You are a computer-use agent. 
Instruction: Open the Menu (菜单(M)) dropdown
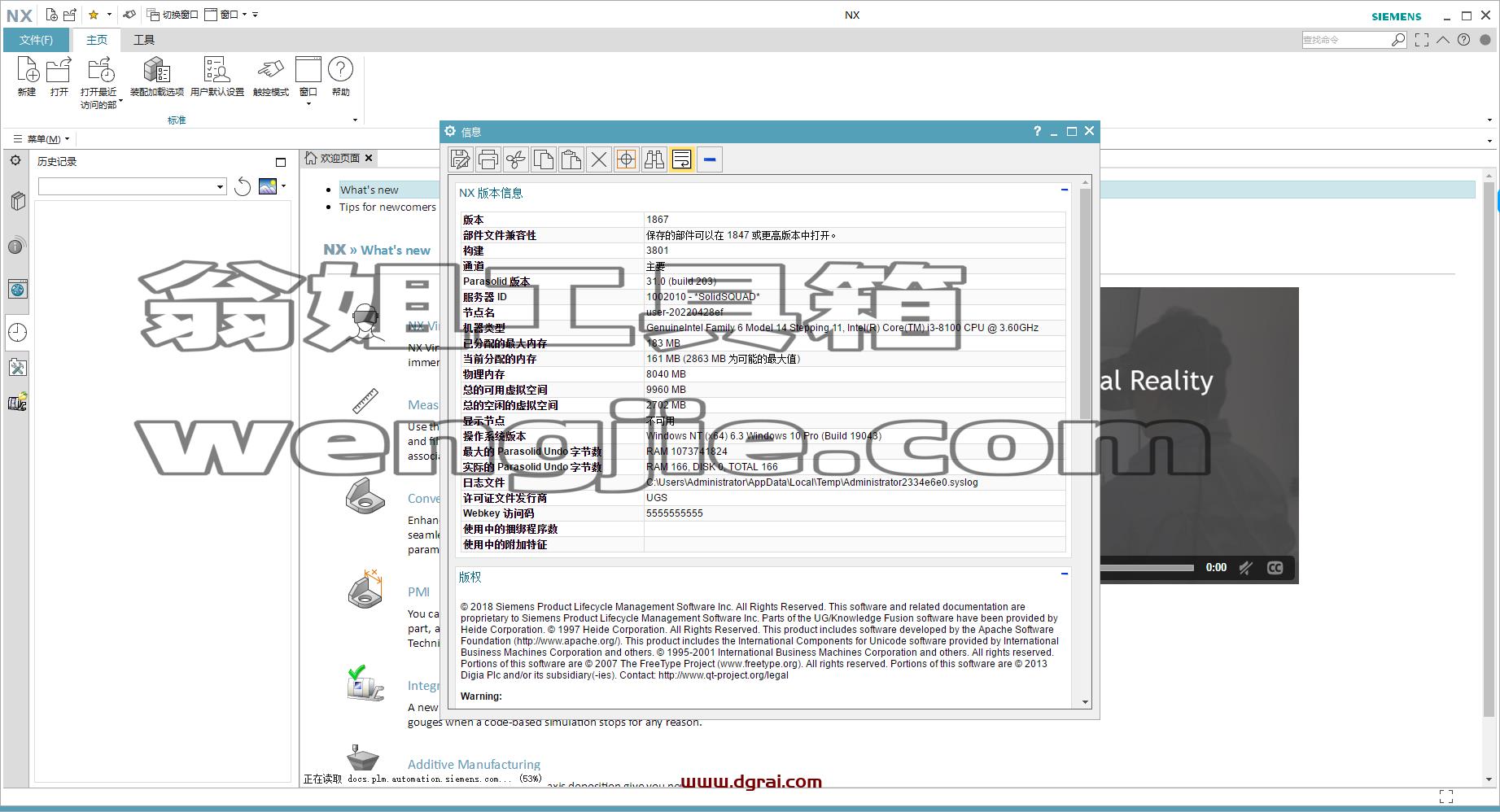[42, 139]
